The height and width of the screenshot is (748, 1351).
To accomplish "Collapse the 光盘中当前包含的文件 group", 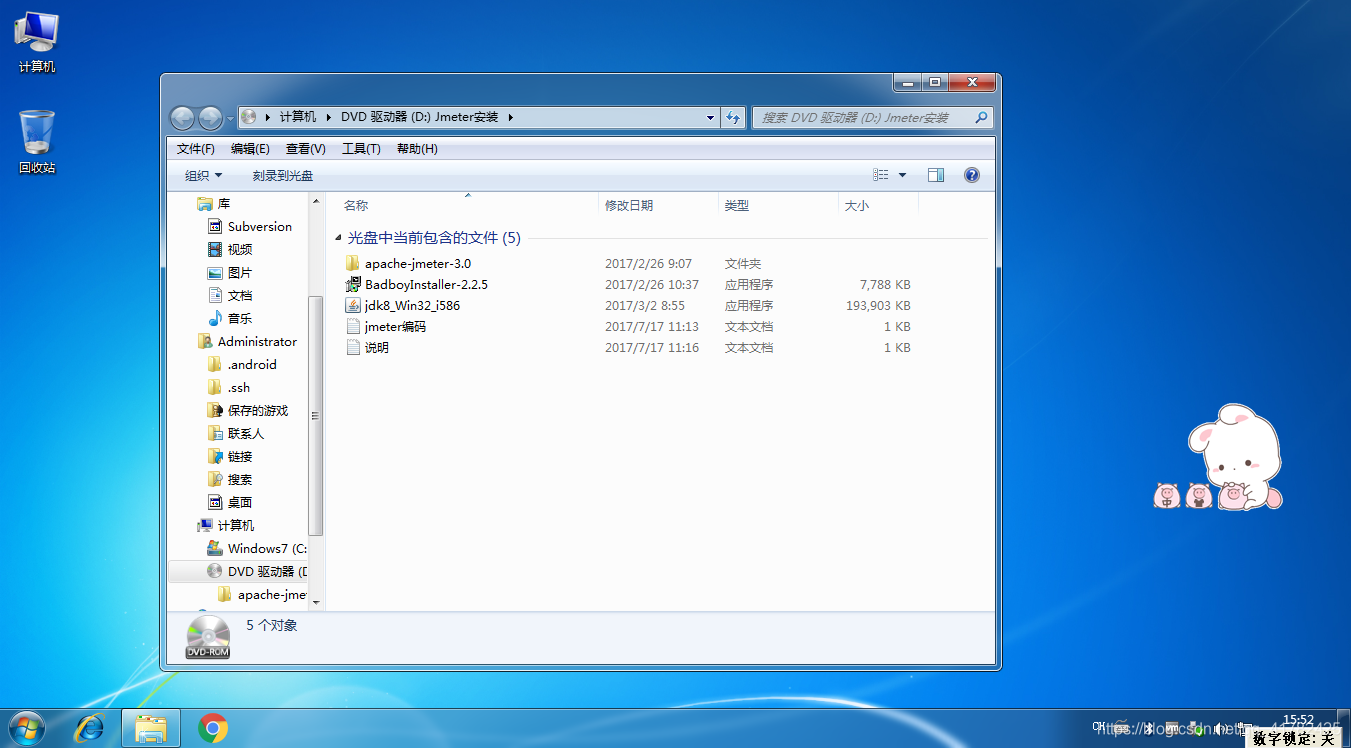I will pyautogui.click(x=338, y=238).
